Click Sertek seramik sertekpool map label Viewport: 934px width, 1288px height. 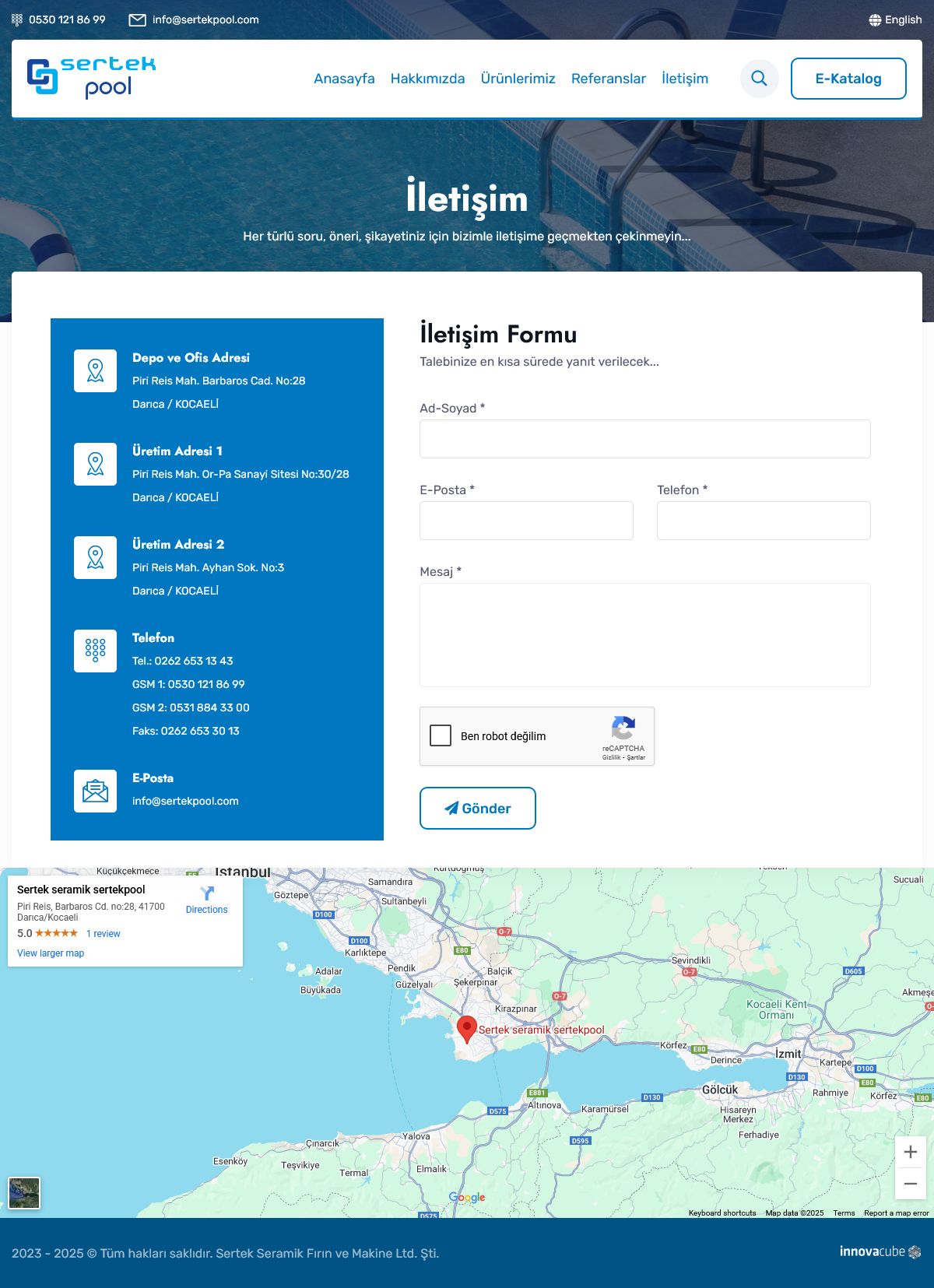(x=541, y=1030)
